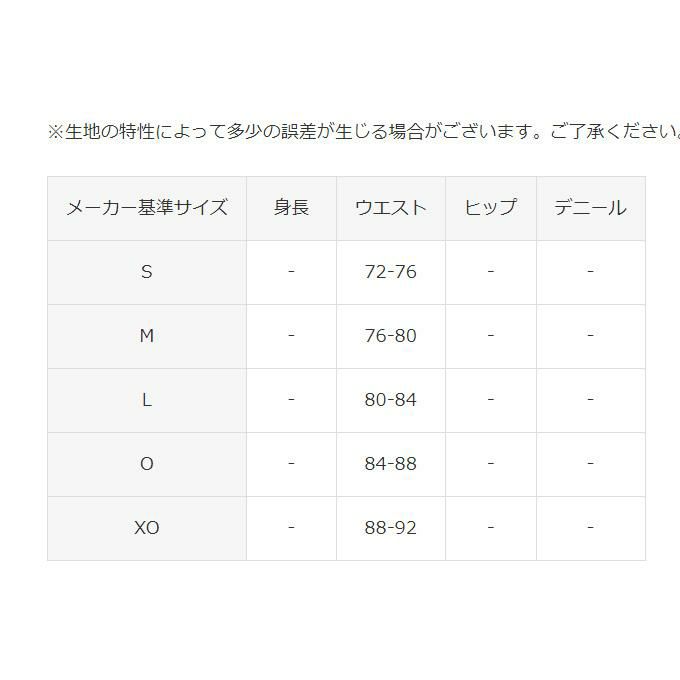The width and height of the screenshot is (680, 680).
Task: Click the M size row label
Action: (x=147, y=336)
